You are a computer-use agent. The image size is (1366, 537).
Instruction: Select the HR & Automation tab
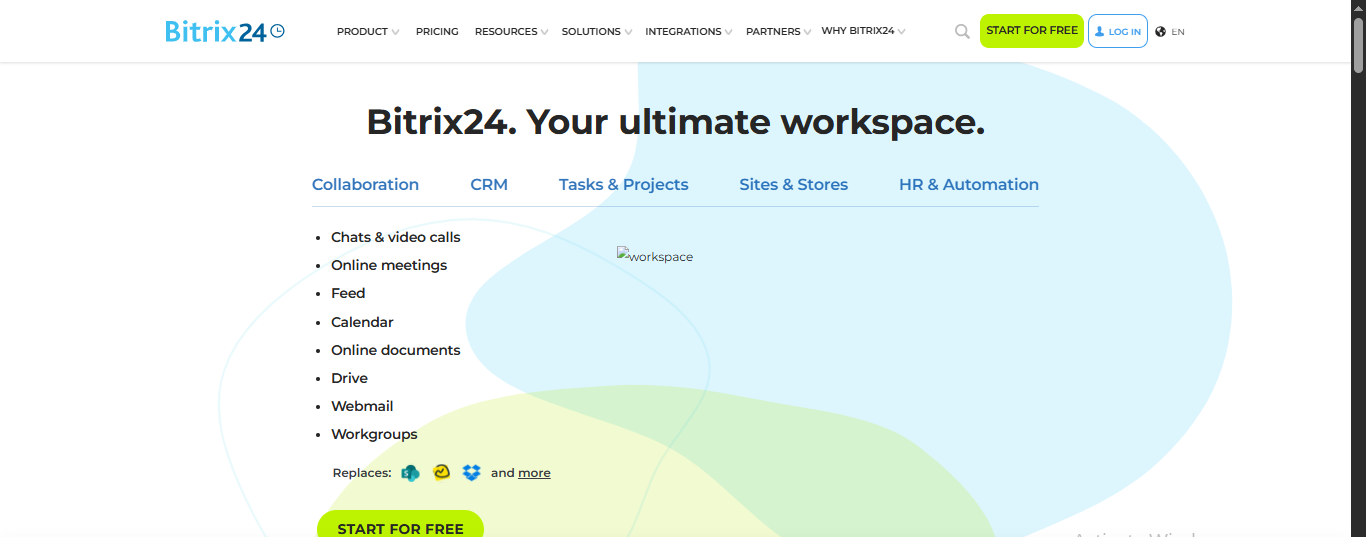tap(969, 185)
